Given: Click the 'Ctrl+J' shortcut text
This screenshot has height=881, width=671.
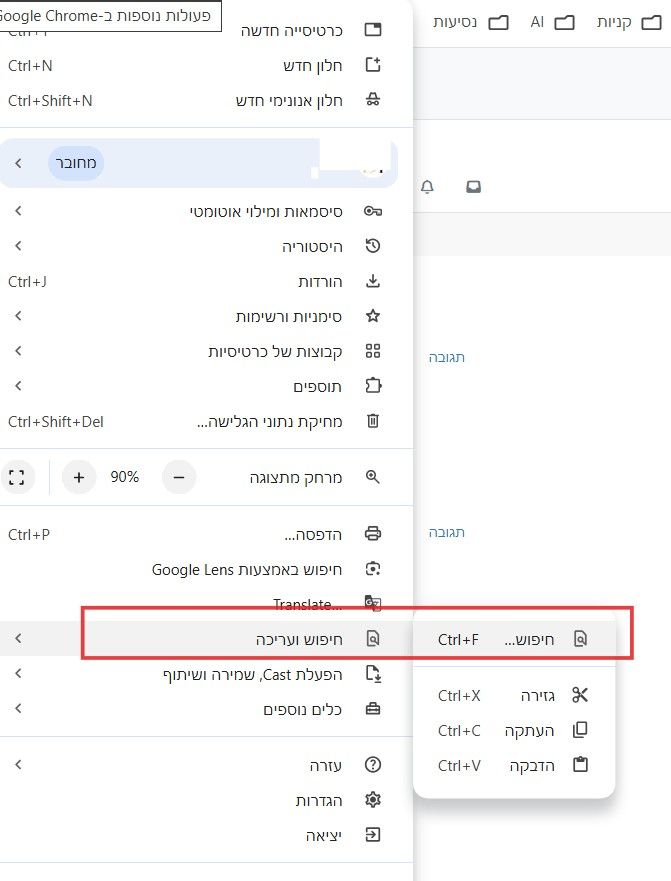Looking at the screenshot, I should tap(27, 281).
